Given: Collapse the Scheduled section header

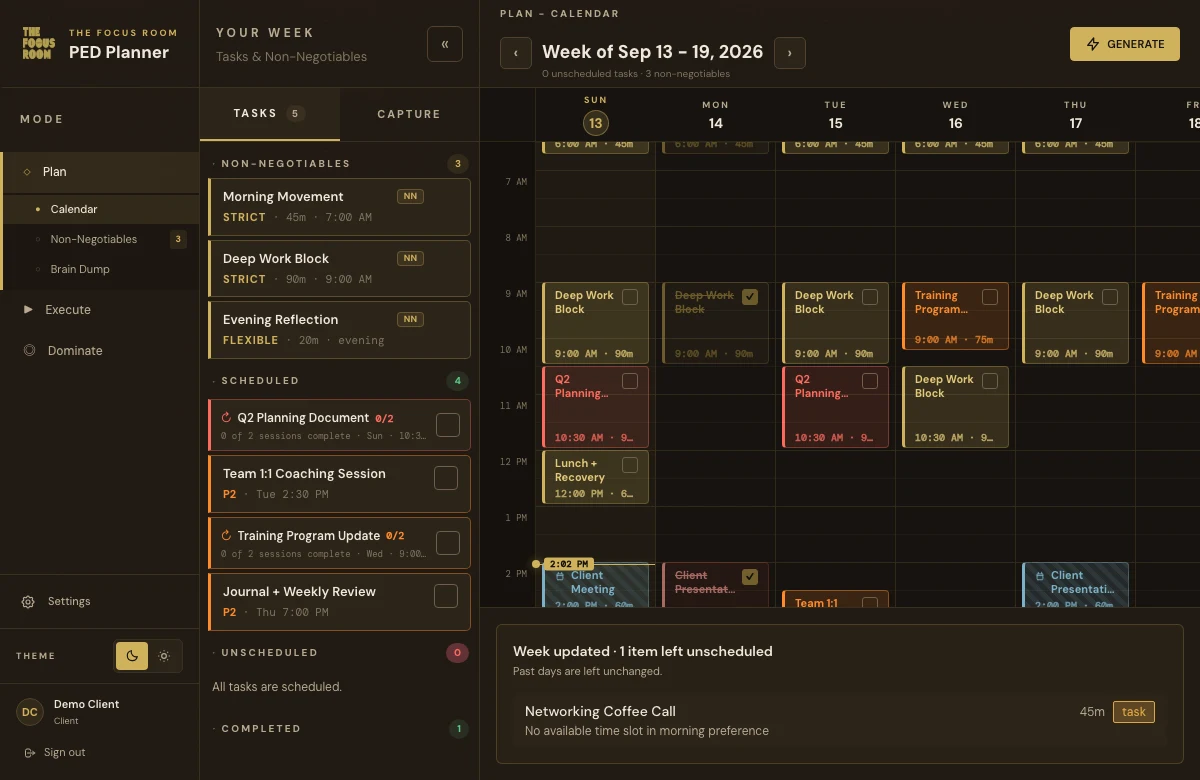Looking at the screenshot, I should point(339,381).
